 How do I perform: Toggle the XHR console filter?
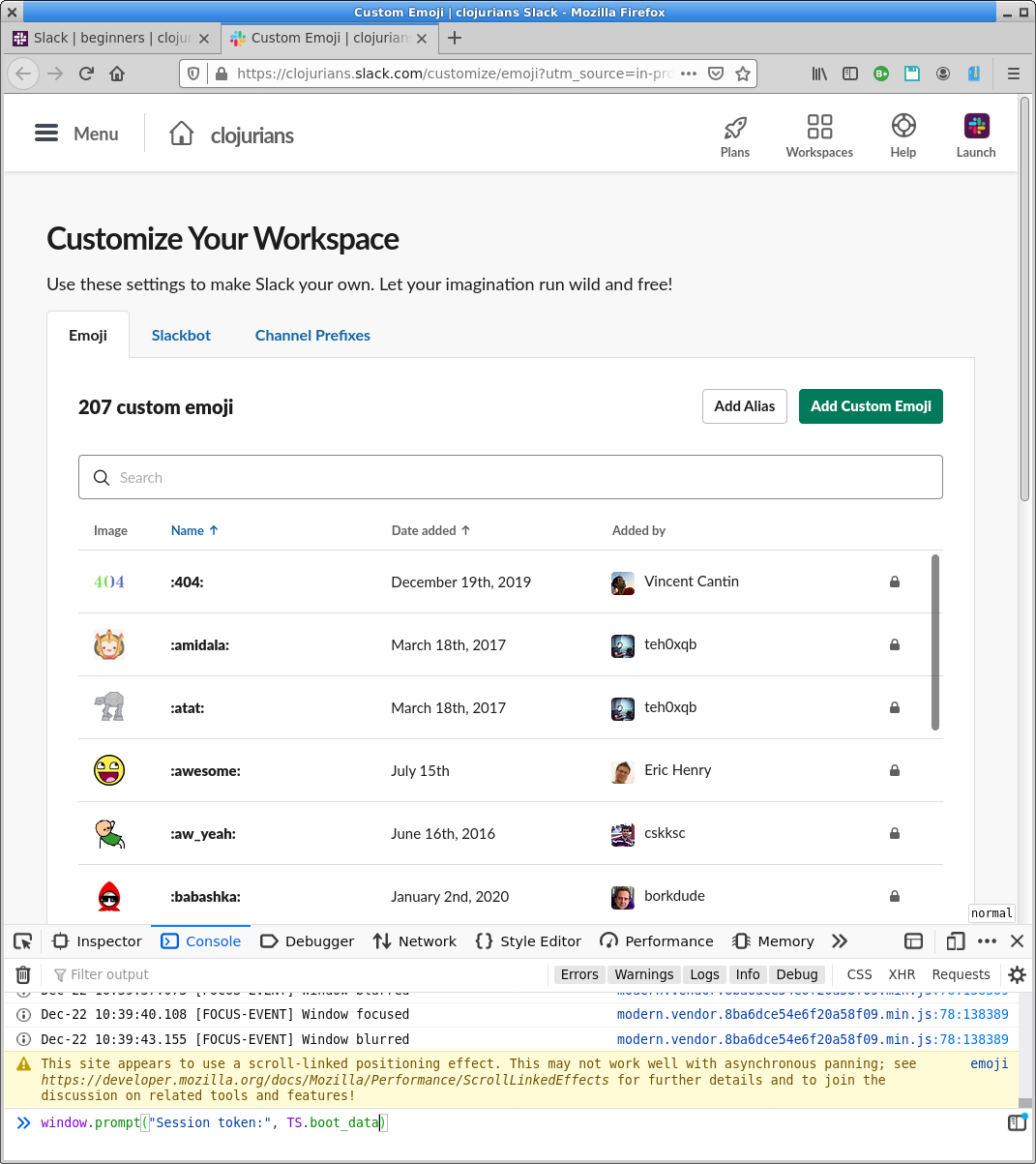(902, 974)
